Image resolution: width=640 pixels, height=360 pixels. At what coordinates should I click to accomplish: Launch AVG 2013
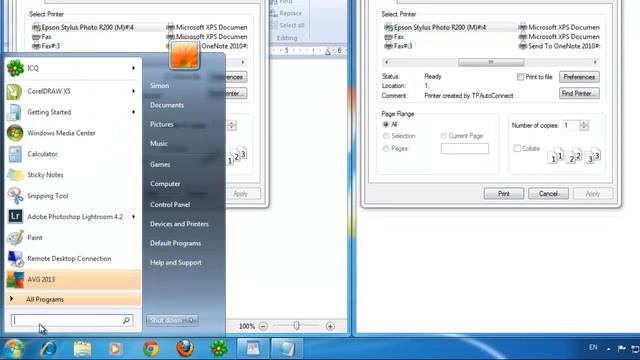point(73,280)
